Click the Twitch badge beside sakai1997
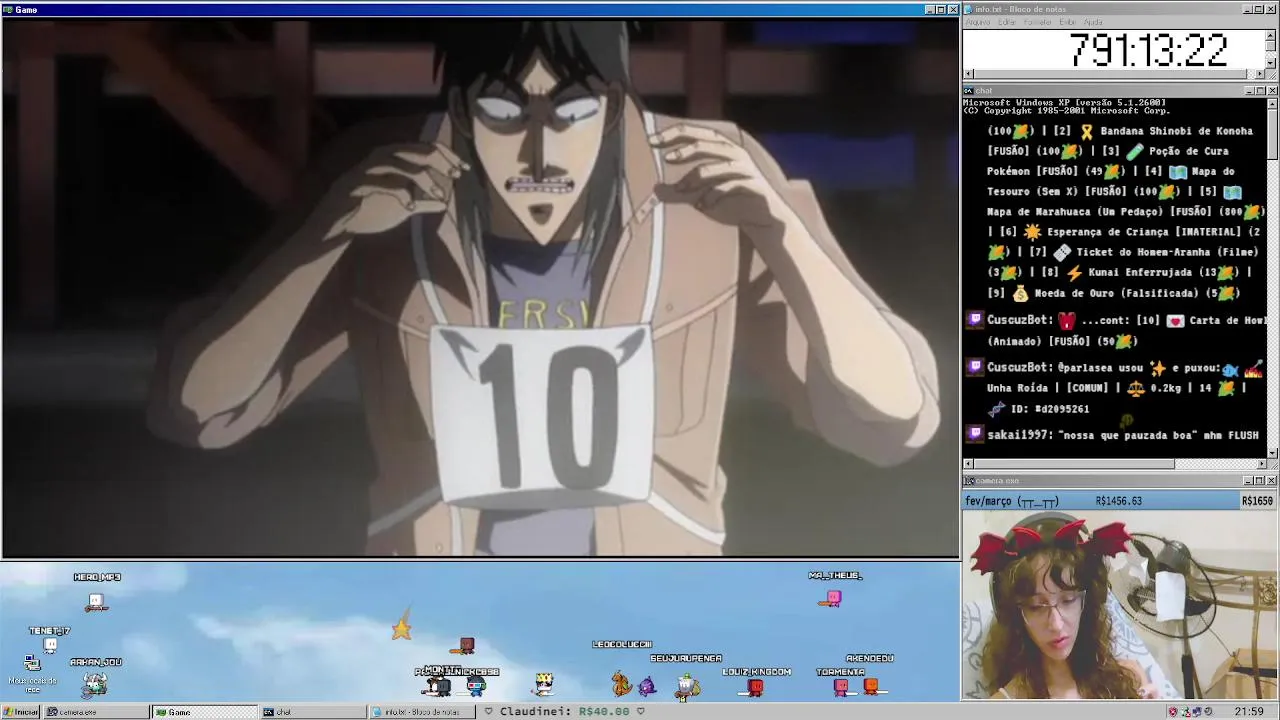Screen dimensions: 1280x720 point(975,434)
